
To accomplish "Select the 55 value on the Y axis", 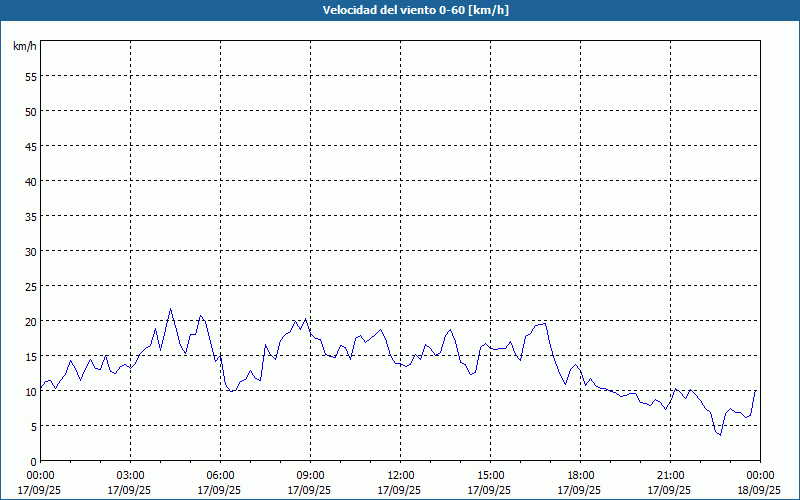I will [x=30, y=77].
